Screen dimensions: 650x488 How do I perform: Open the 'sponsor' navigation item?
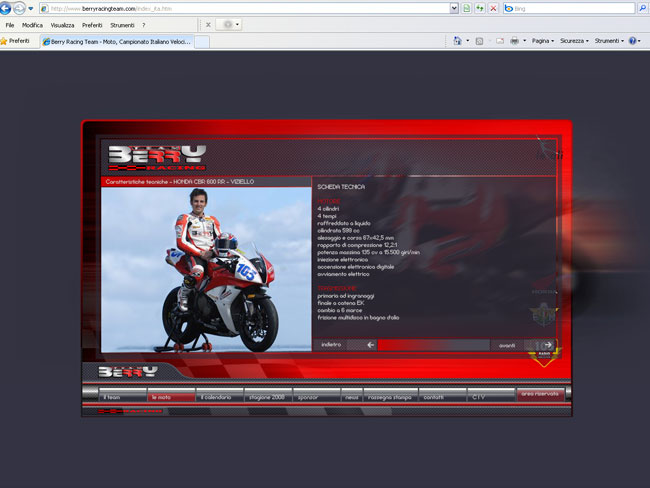pyautogui.click(x=317, y=397)
